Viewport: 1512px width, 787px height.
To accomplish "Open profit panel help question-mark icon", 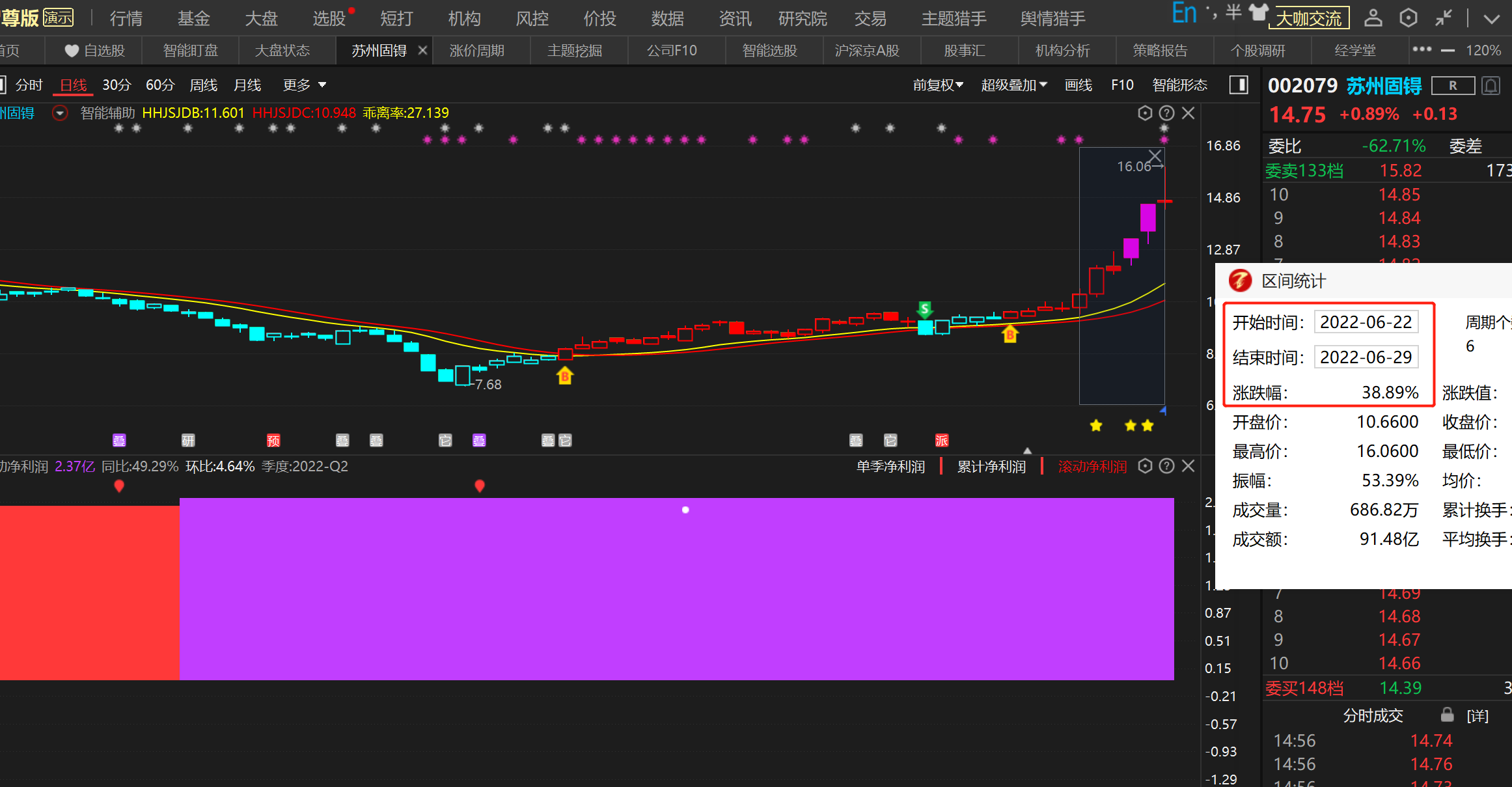I will pyautogui.click(x=1167, y=466).
